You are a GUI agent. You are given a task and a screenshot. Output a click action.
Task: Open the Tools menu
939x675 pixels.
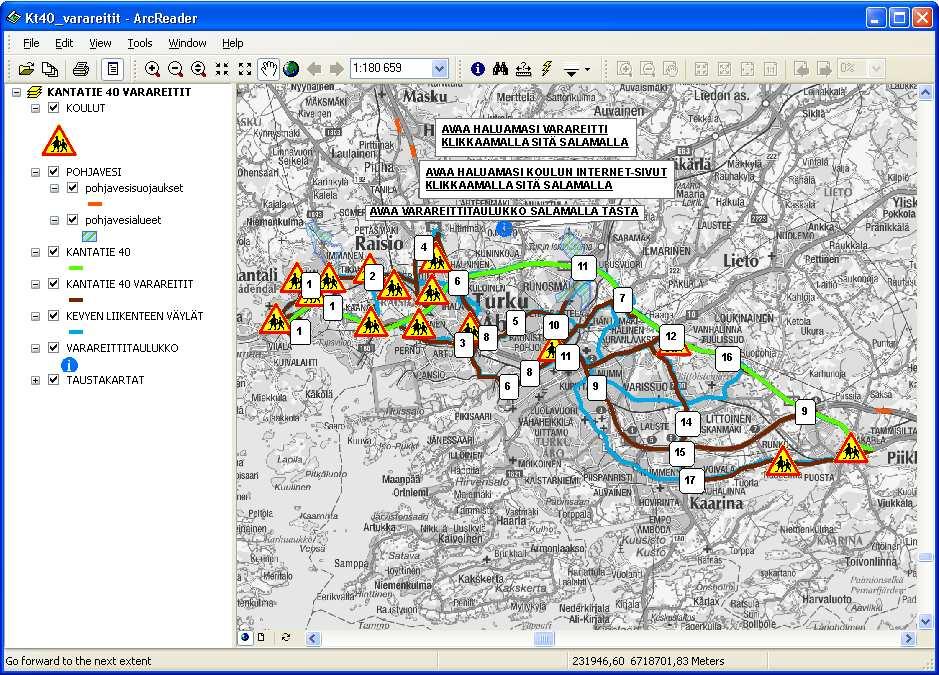pos(140,43)
